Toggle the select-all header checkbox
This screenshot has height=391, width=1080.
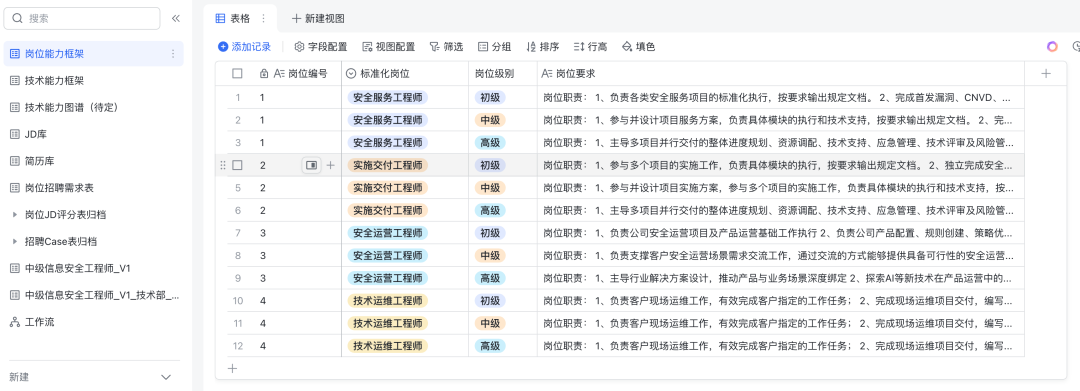(238, 73)
